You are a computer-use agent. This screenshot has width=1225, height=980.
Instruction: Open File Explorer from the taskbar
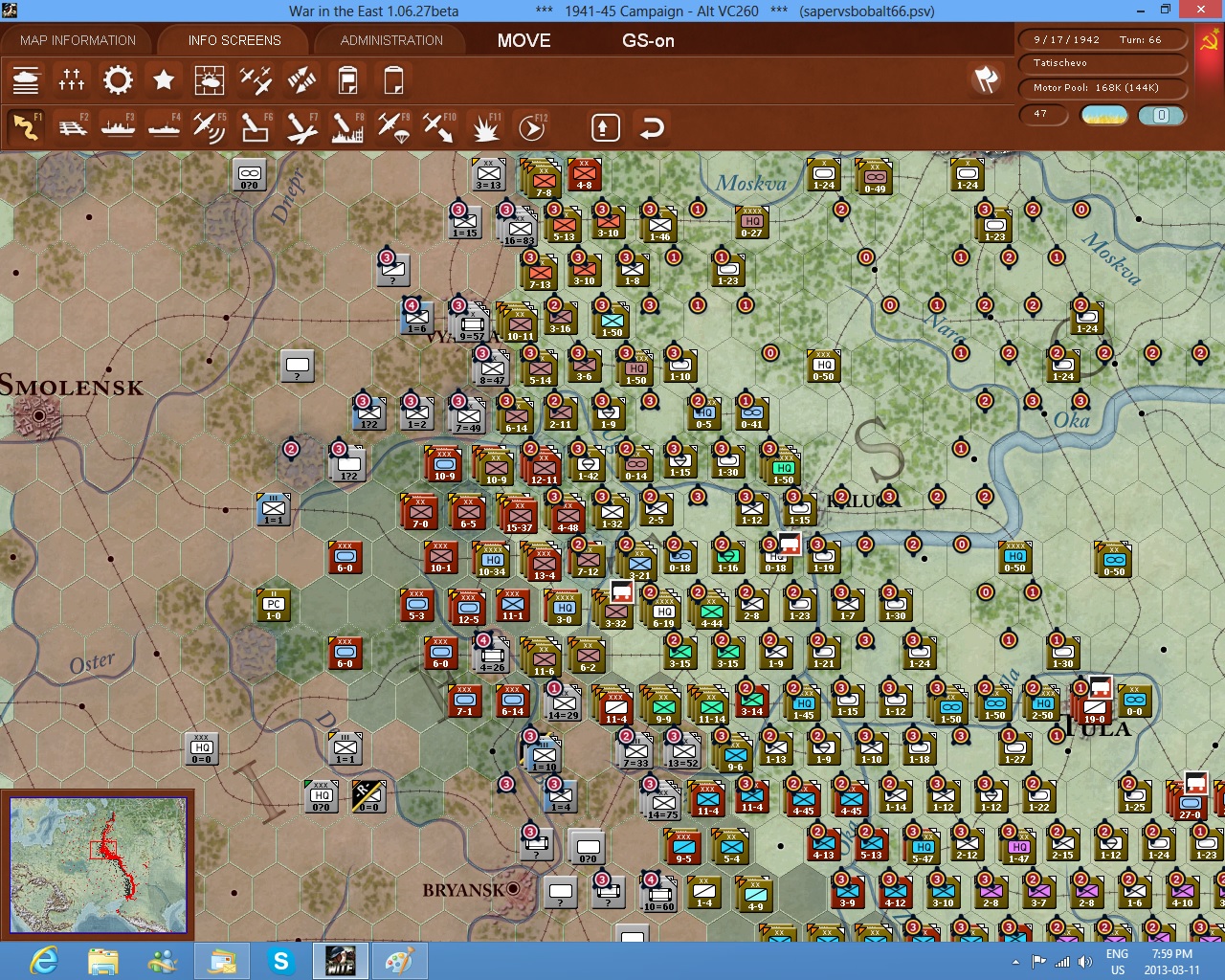(103, 961)
